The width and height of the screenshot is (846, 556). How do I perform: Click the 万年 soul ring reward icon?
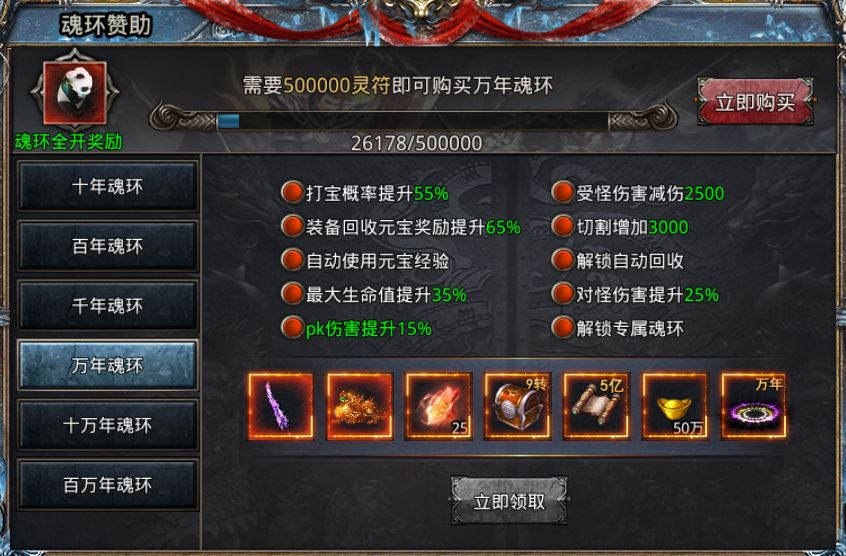[x=753, y=406]
